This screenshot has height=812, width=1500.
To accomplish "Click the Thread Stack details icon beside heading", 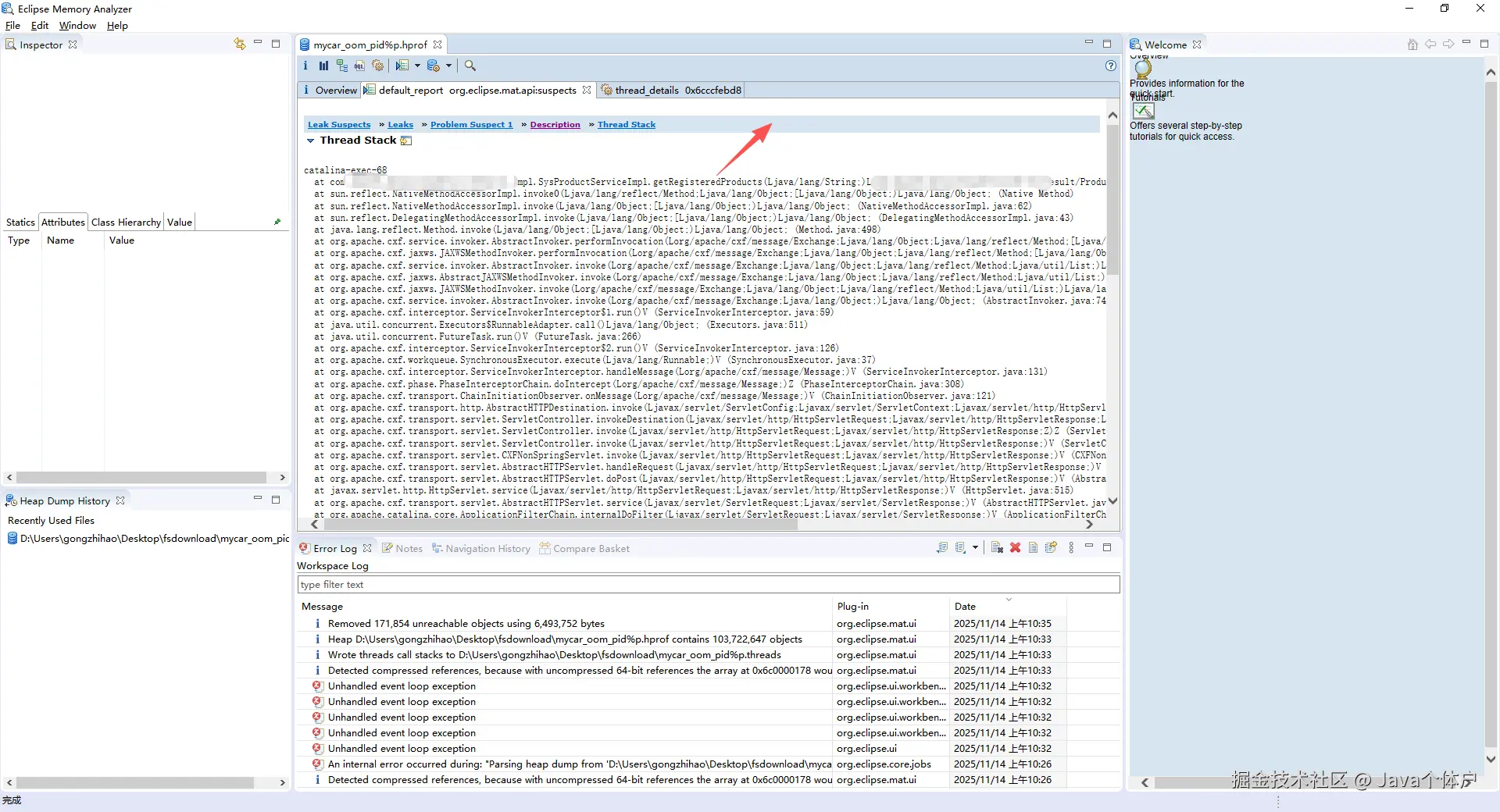I will pos(406,141).
